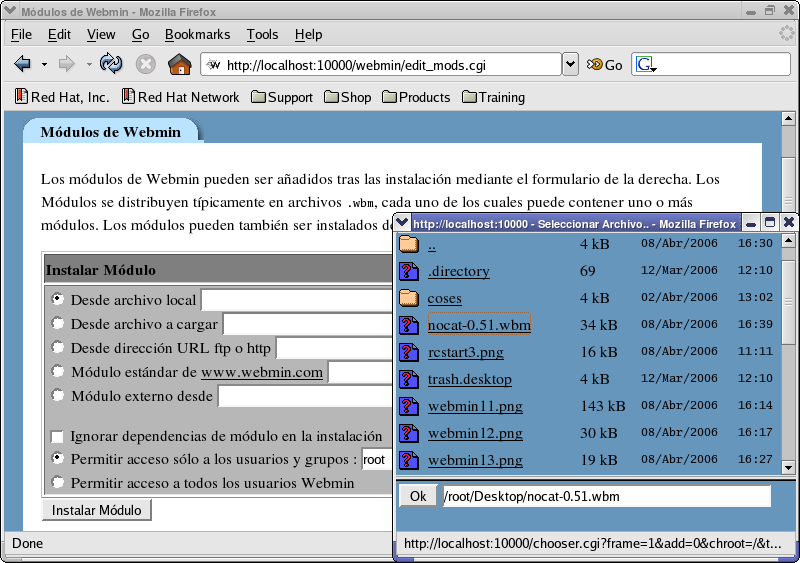
Task: Click the users field containing 'root'
Action: tap(377, 459)
